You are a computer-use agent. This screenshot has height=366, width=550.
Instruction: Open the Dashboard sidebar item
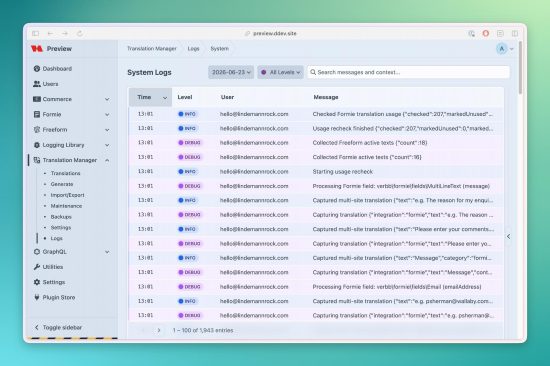click(x=53, y=69)
